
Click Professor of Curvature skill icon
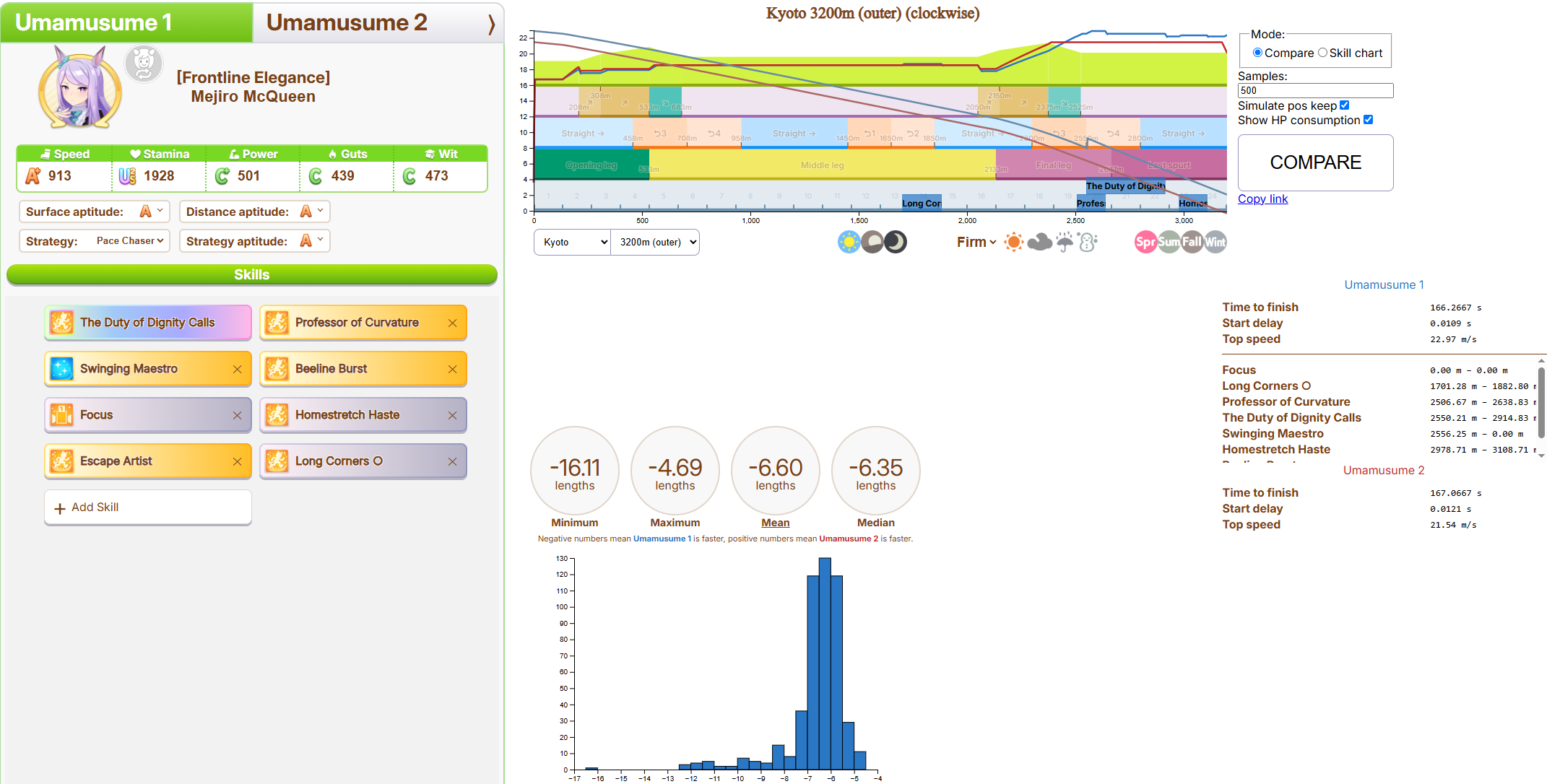(x=277, y=322)
